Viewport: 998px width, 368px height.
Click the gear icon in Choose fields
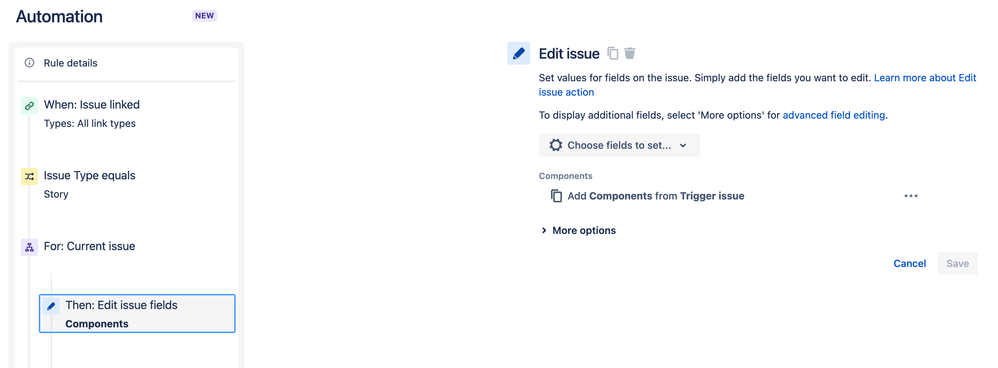coord(556,145)
